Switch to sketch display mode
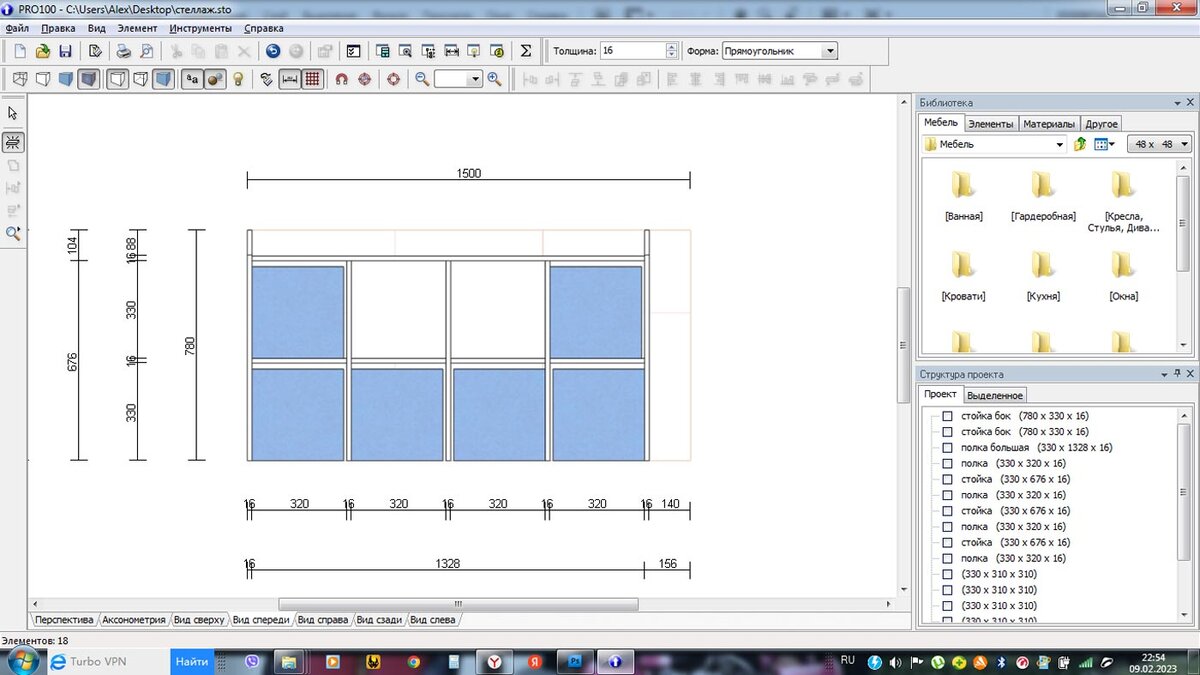Viewport: 1200px width, 675px height. tap(42, 79)
